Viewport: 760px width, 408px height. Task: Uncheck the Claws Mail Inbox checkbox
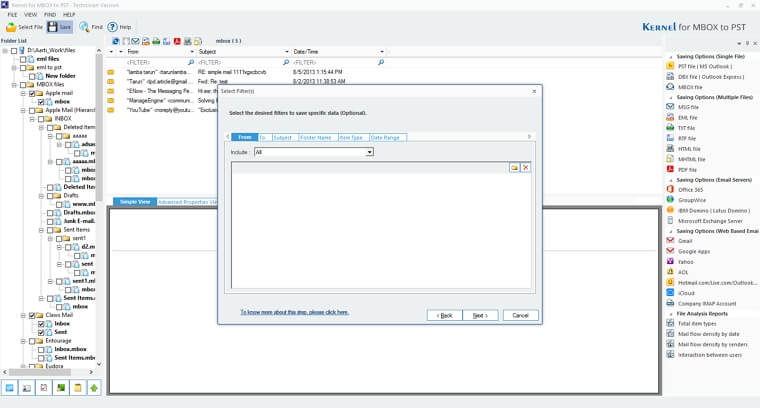(41, 324)
